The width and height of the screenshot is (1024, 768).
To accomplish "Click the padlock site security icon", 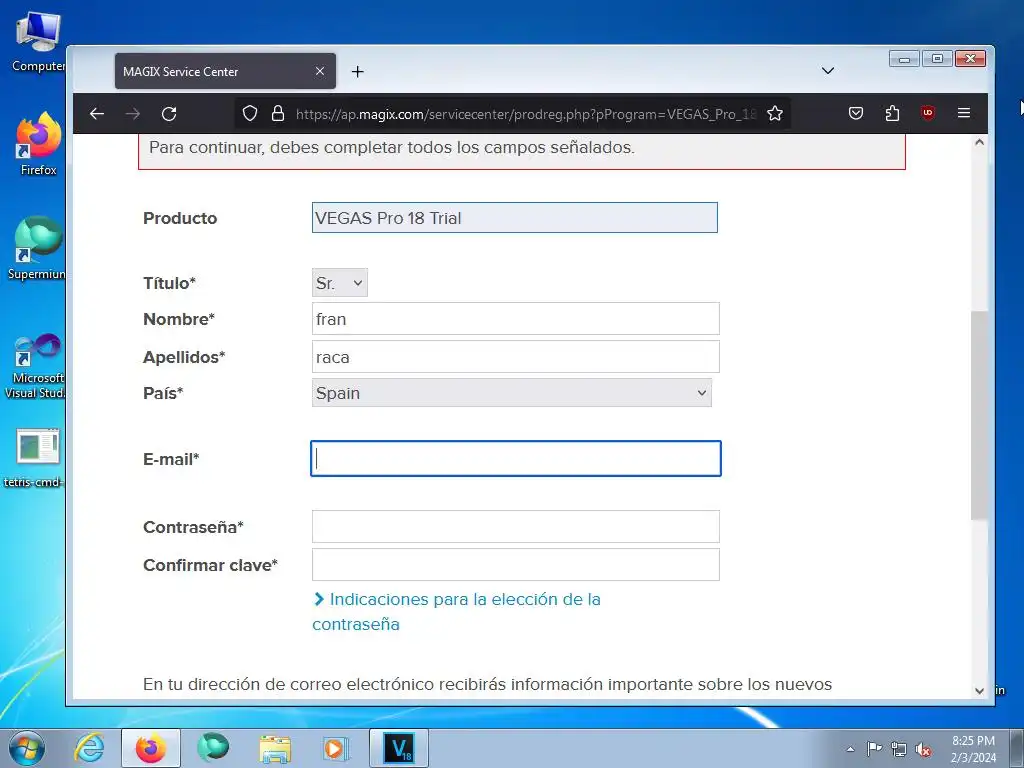I will [x=278, y=114].
